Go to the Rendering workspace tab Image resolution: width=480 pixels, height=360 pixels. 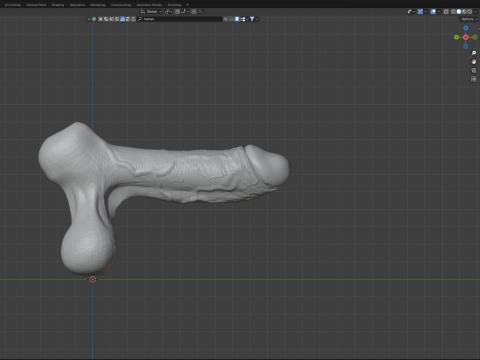(98, 5)
